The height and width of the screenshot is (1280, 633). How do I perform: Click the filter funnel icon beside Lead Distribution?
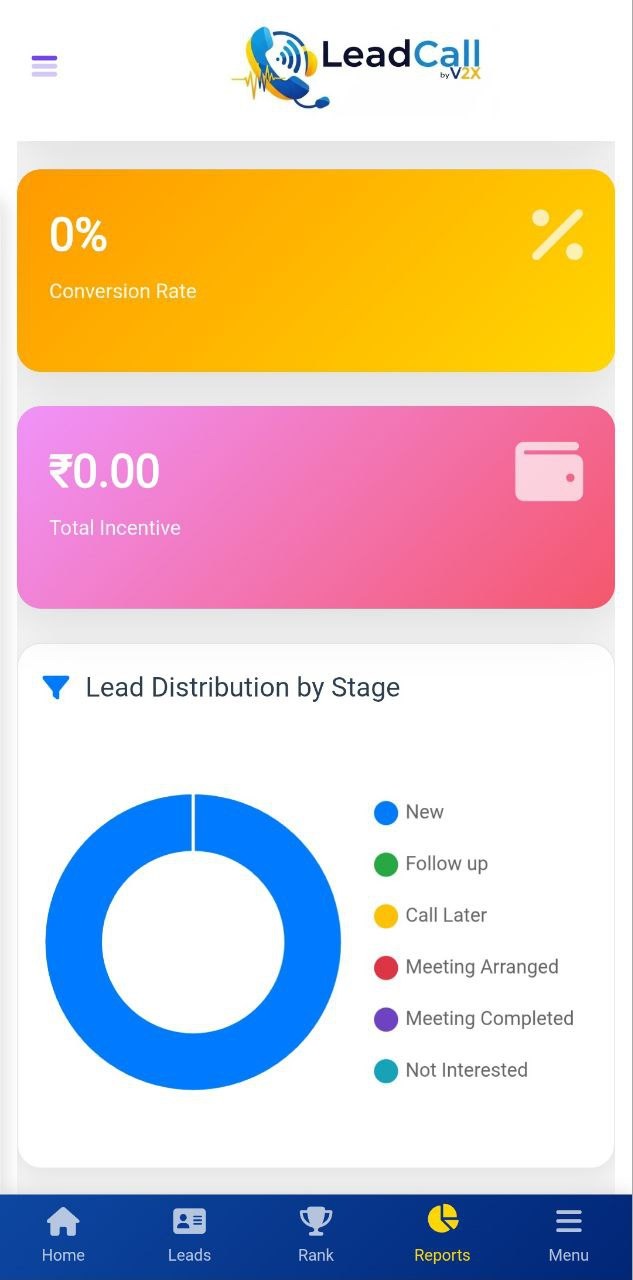(x=55, y=687)
